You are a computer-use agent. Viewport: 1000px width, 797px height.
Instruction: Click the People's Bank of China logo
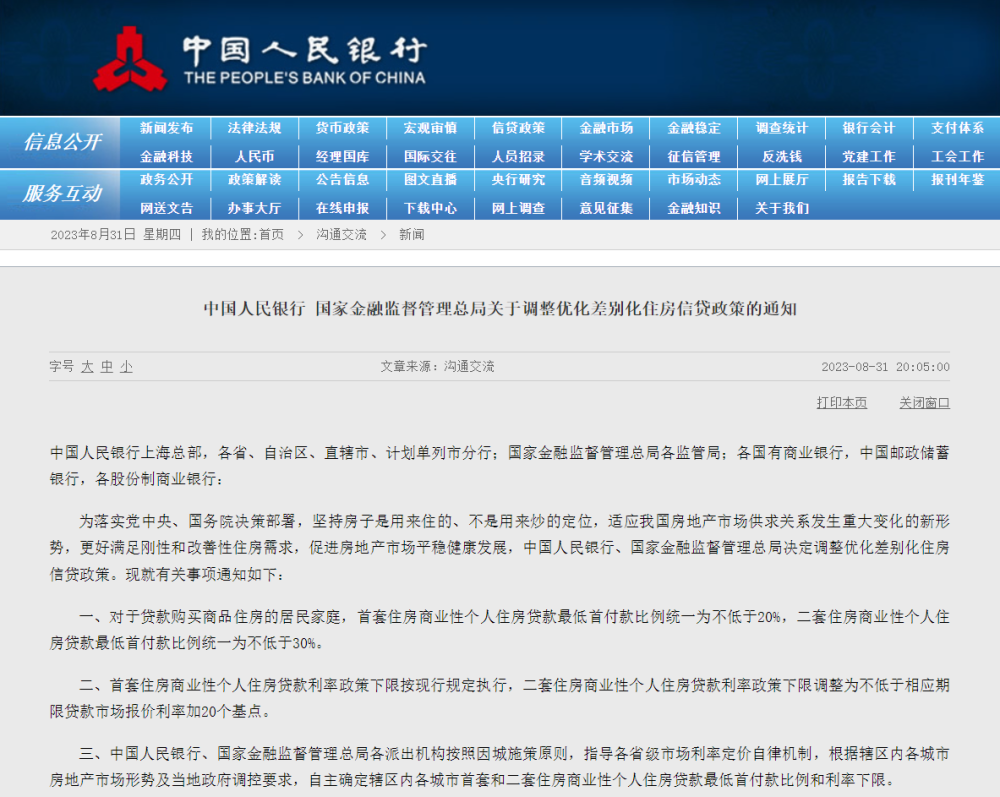click(x=259, y=58)
